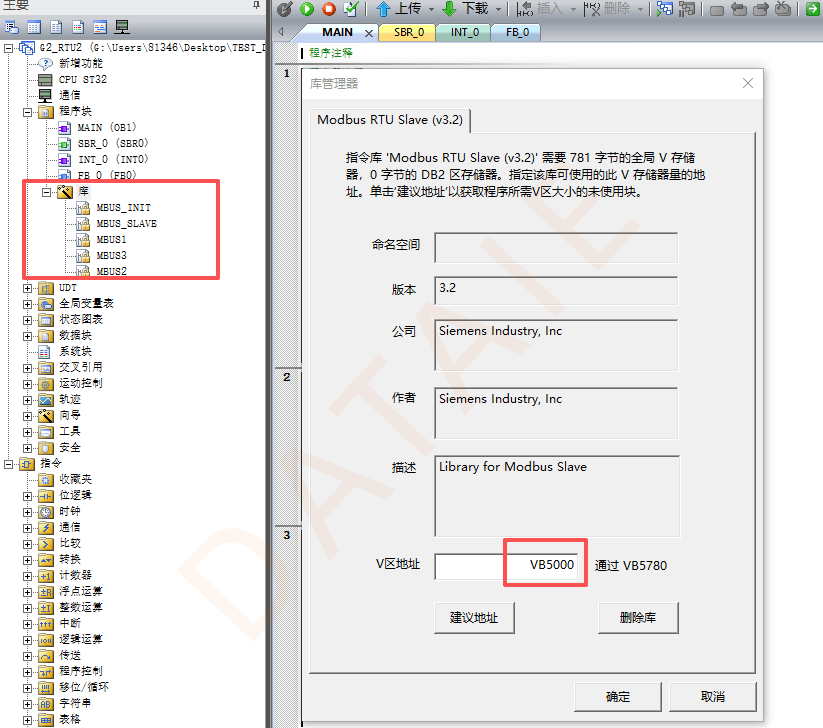Click the blue Upload arrow icon
This screenshot has height=728, width=823.
click(x=384, y=9)
